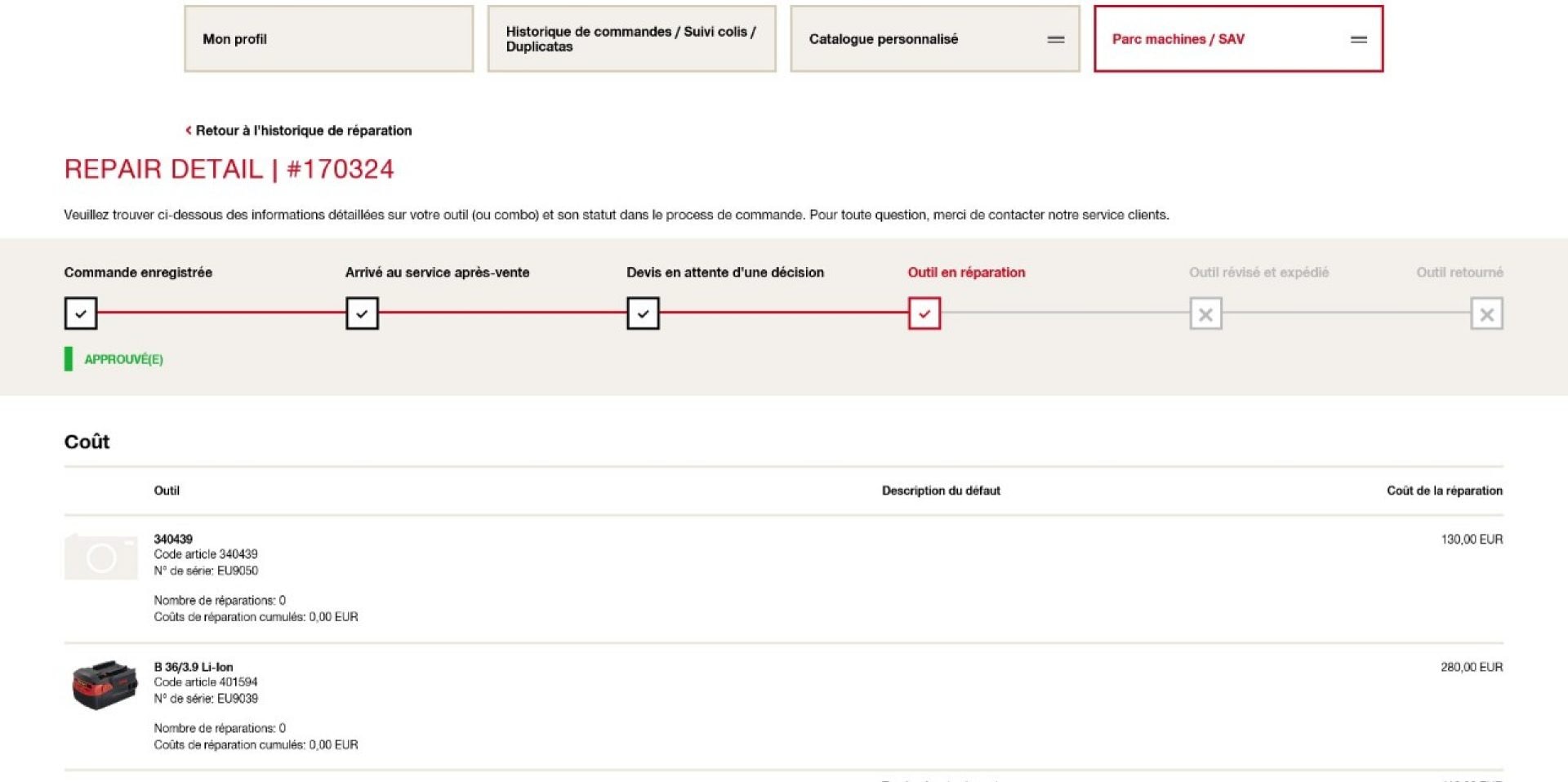Image resolution: width=1568 pixels, height=782 pixels.
Task: Open the B 36/3.9 Li-Ion product name
Action: click(x=194, y=667)
